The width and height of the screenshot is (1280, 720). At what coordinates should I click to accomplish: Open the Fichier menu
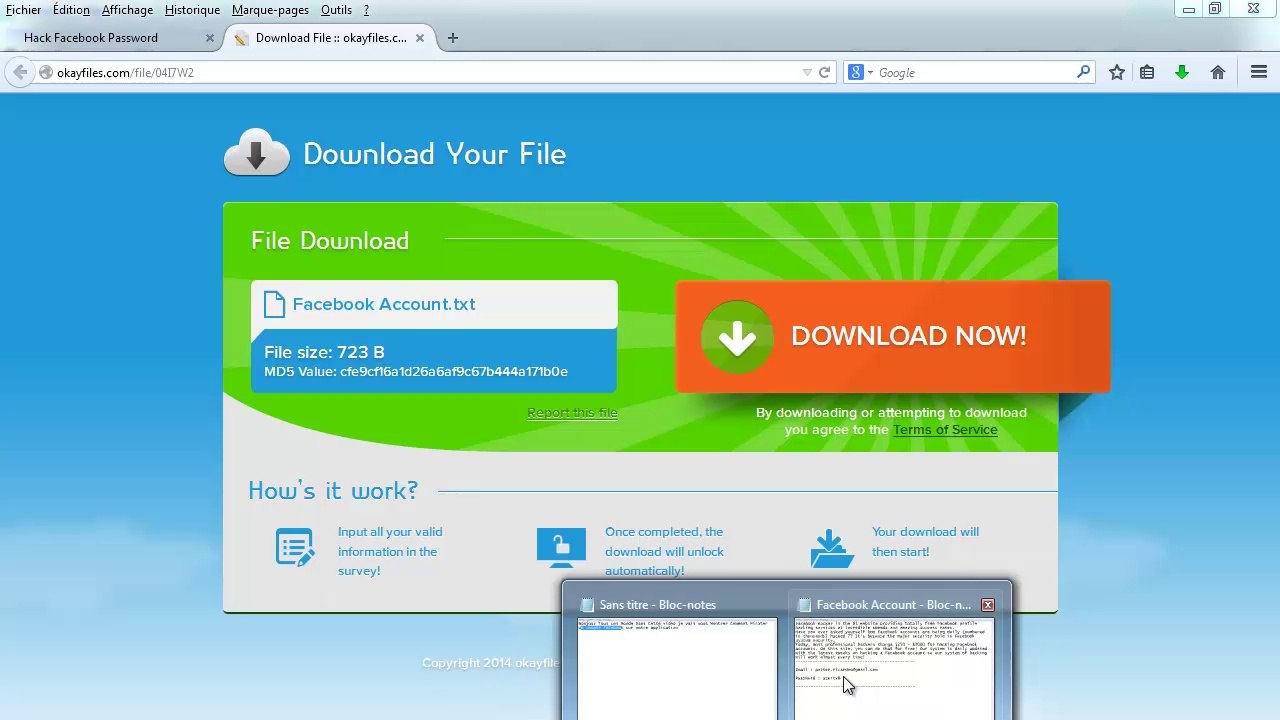click(23, 10)
